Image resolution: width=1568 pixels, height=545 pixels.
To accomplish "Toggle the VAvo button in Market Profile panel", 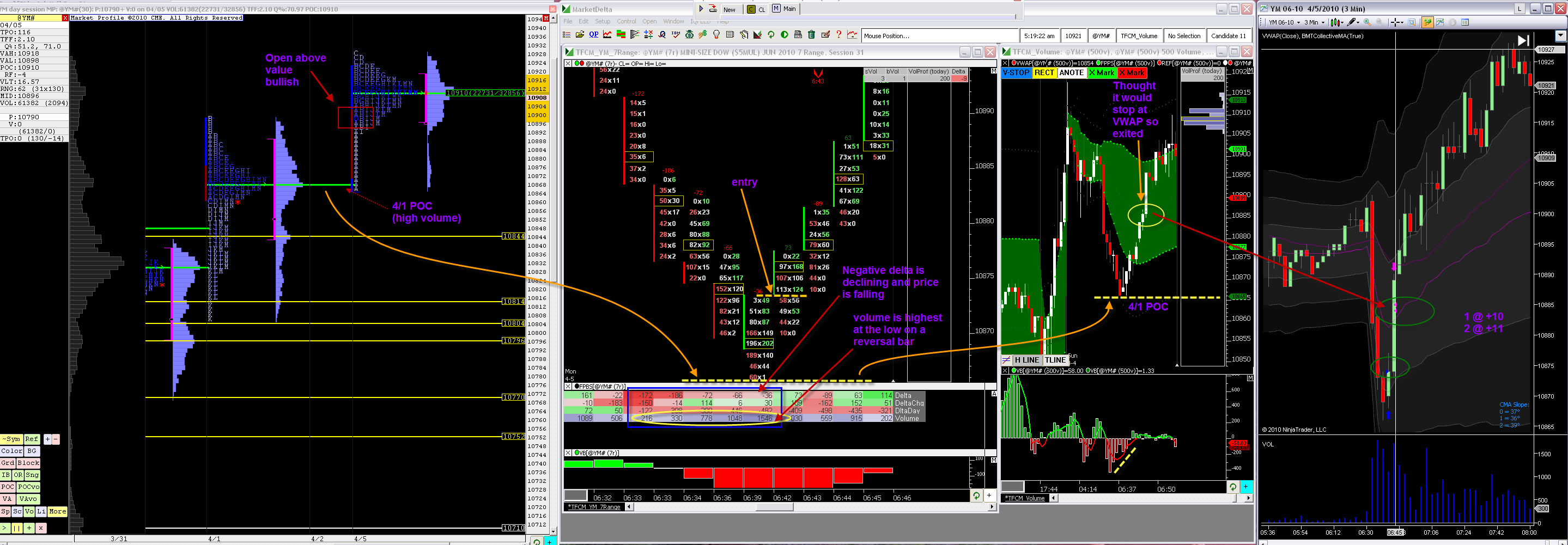I will (x=28, y=499).
